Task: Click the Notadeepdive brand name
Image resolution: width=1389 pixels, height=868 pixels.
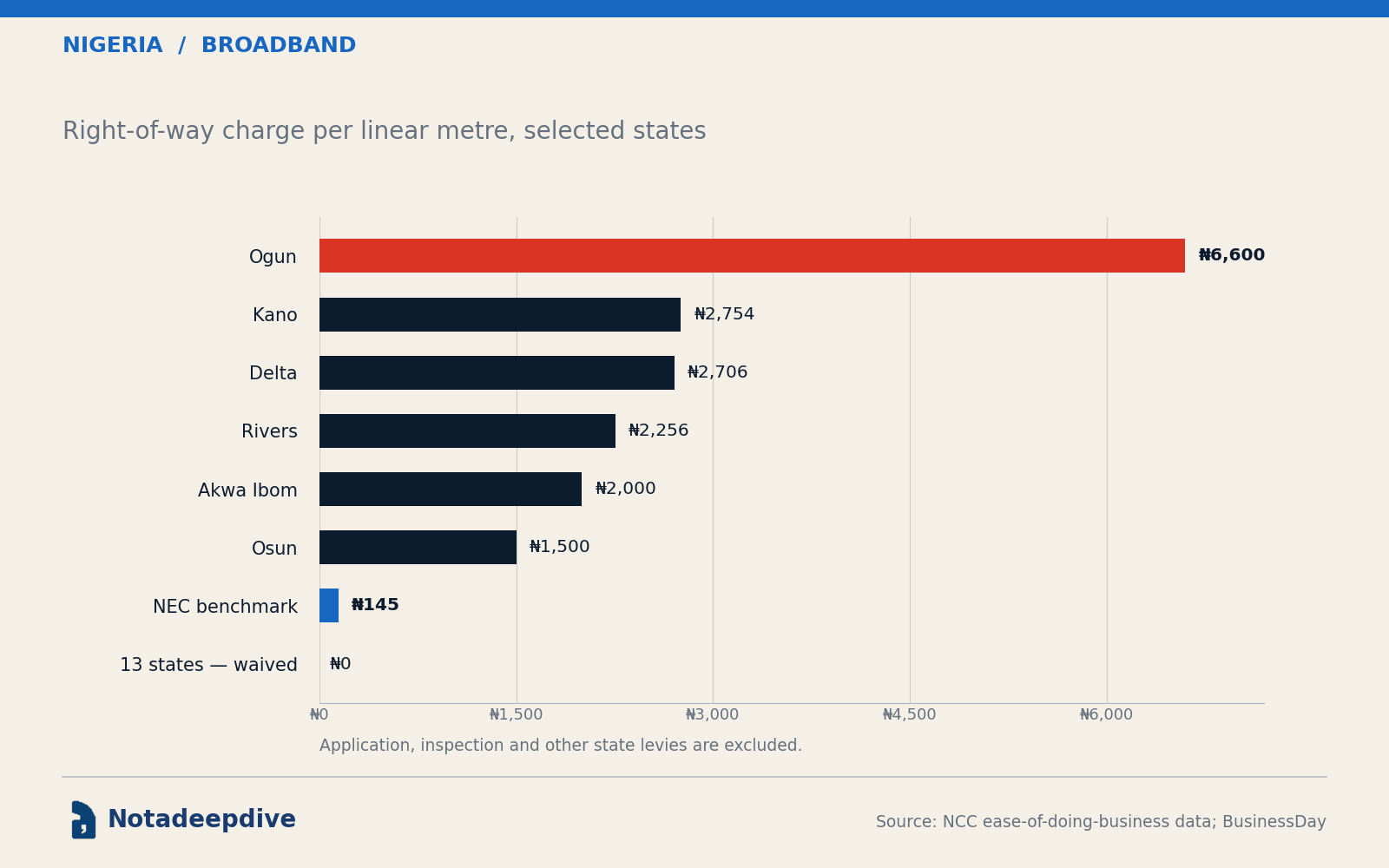Action: pyautogui.click(x=201, y=820)
